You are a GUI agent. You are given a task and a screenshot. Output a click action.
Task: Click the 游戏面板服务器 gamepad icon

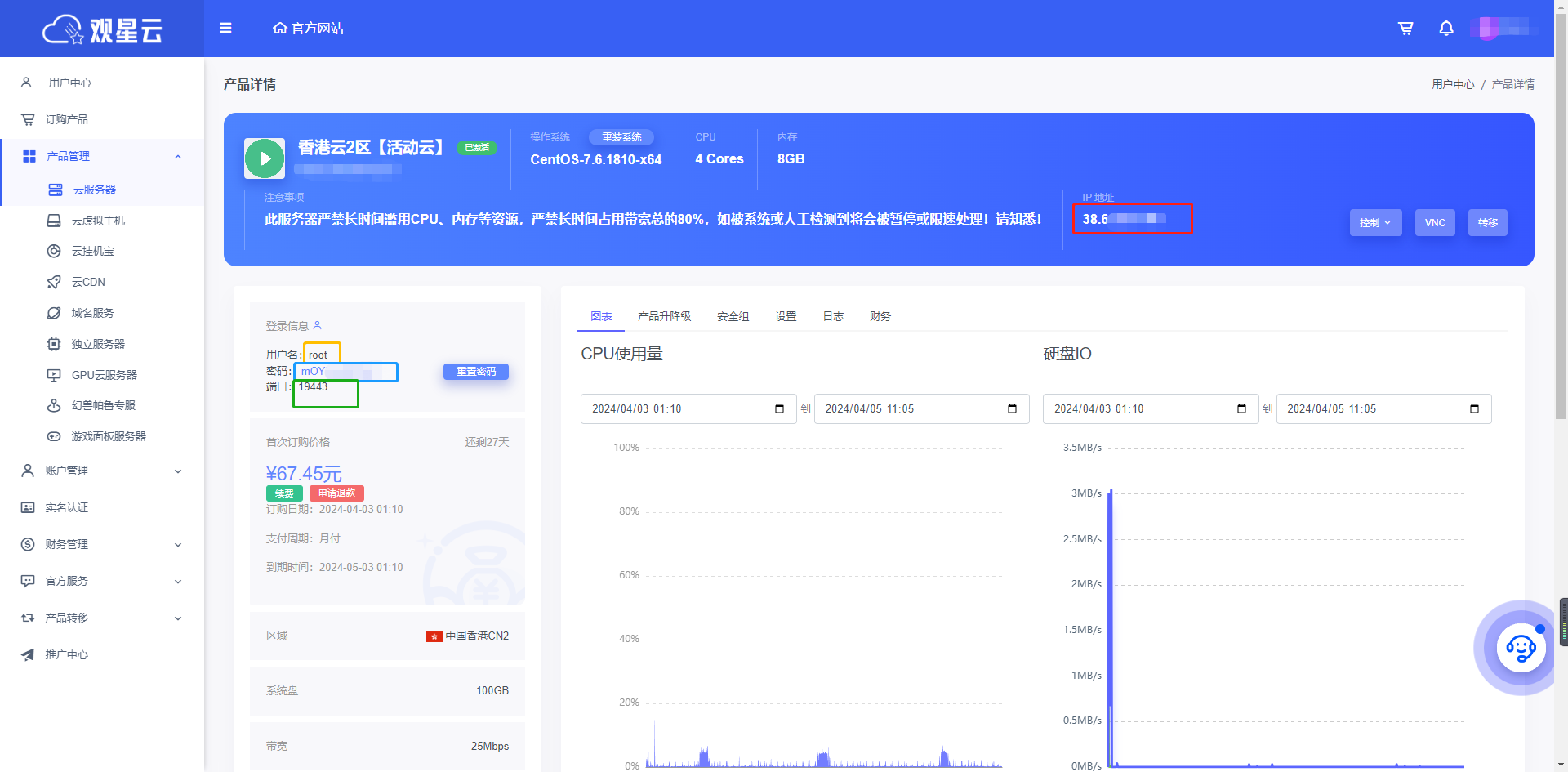[54, 436]
